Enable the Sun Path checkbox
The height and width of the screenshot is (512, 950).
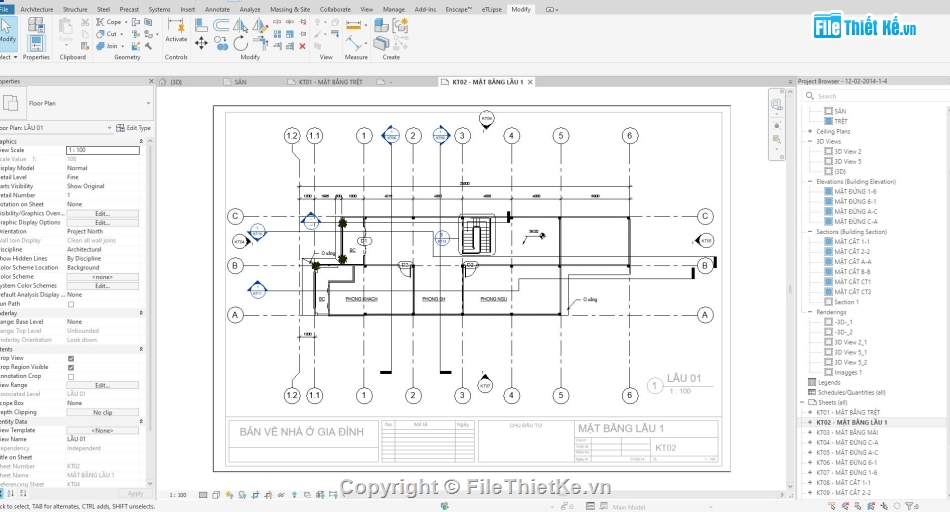[71, 304]
